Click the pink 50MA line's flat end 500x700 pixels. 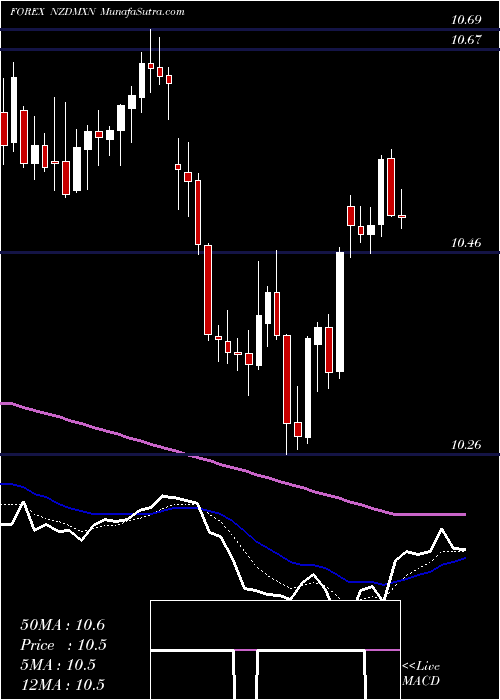pos(430,515)
